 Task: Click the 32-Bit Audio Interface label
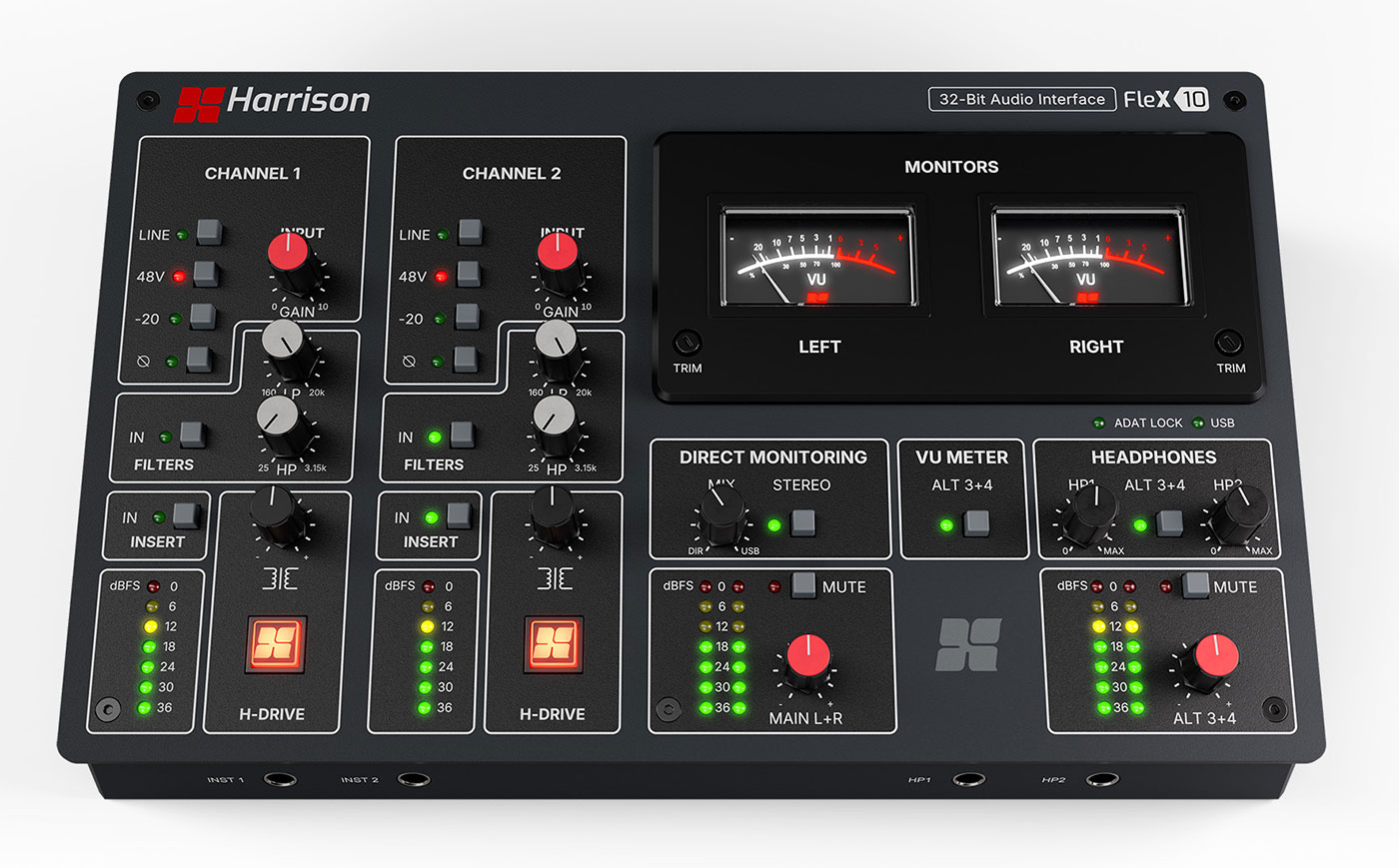(x=1021, y=99)
